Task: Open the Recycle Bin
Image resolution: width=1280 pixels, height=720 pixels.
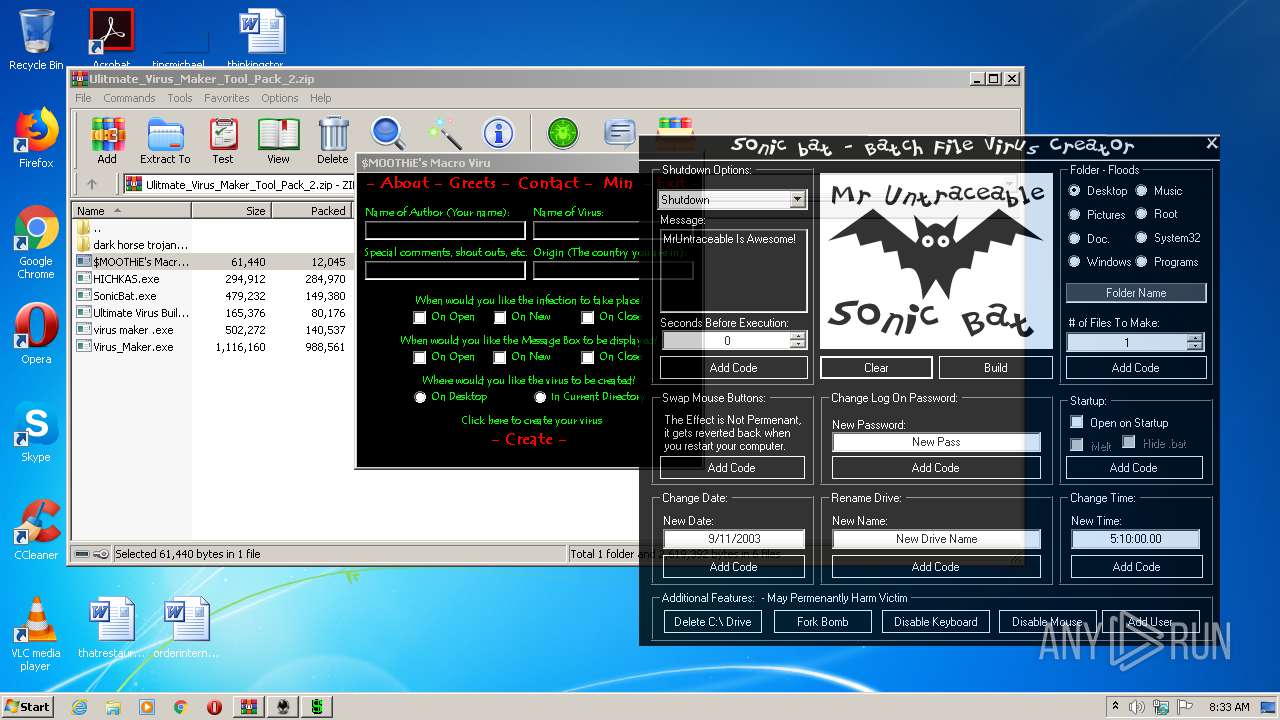Action: (x=36, y=40)
